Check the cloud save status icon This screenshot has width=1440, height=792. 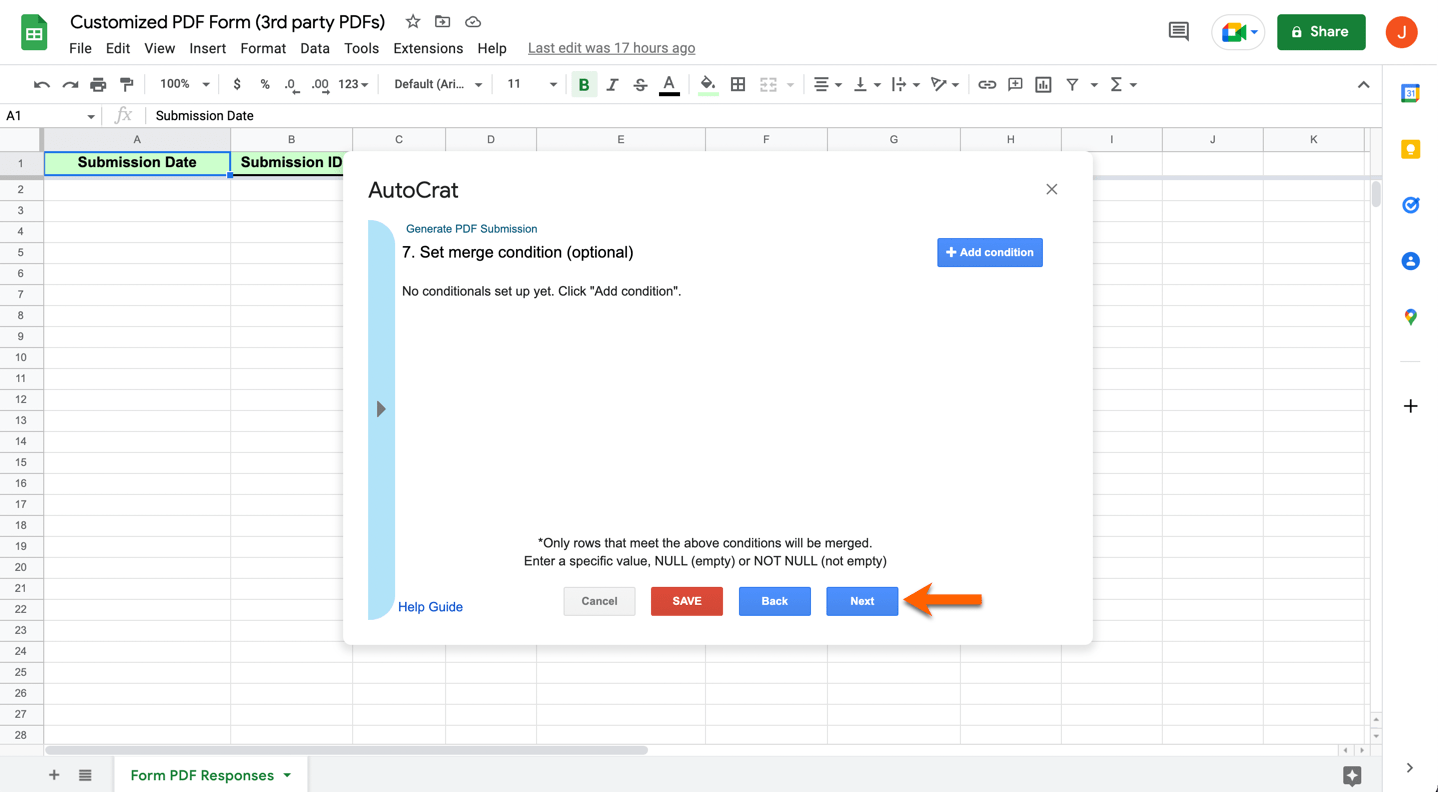473,22
